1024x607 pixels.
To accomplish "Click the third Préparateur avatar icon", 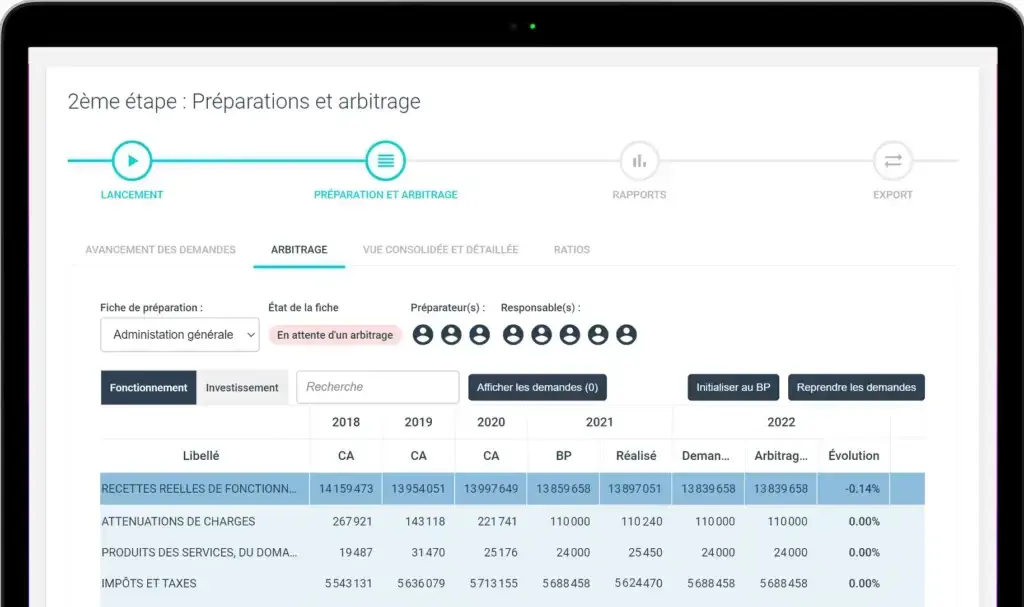I will coord(479,335).
